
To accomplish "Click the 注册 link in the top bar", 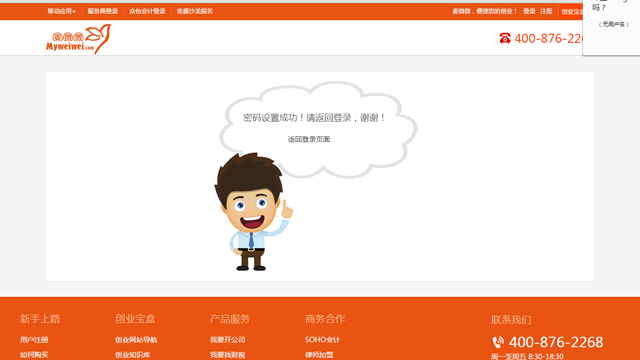I will pyautogui.click(x=546, y=11).
